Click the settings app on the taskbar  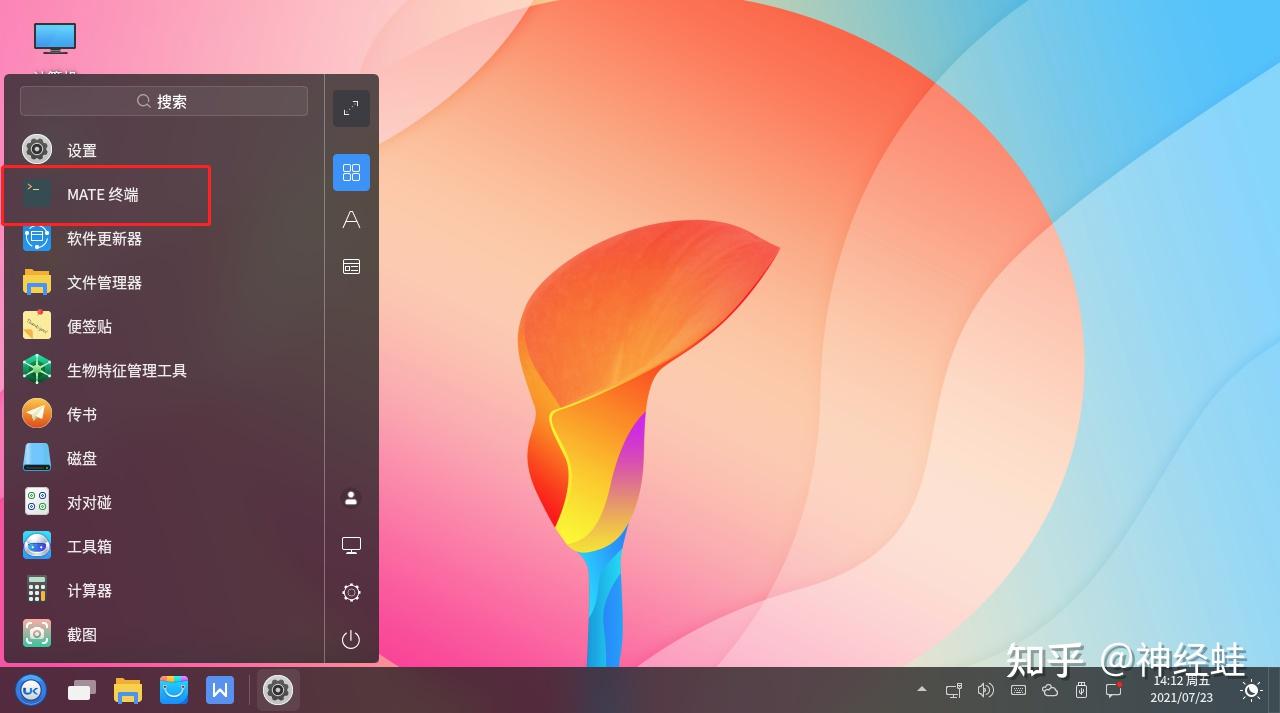[x=278, y=689]
